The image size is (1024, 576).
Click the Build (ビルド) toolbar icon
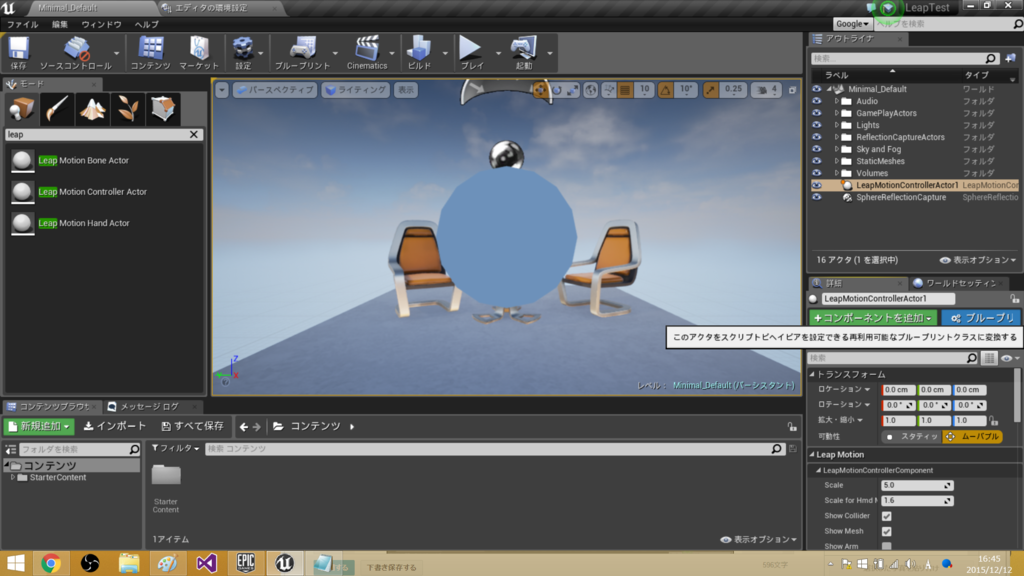click(419, 52)
